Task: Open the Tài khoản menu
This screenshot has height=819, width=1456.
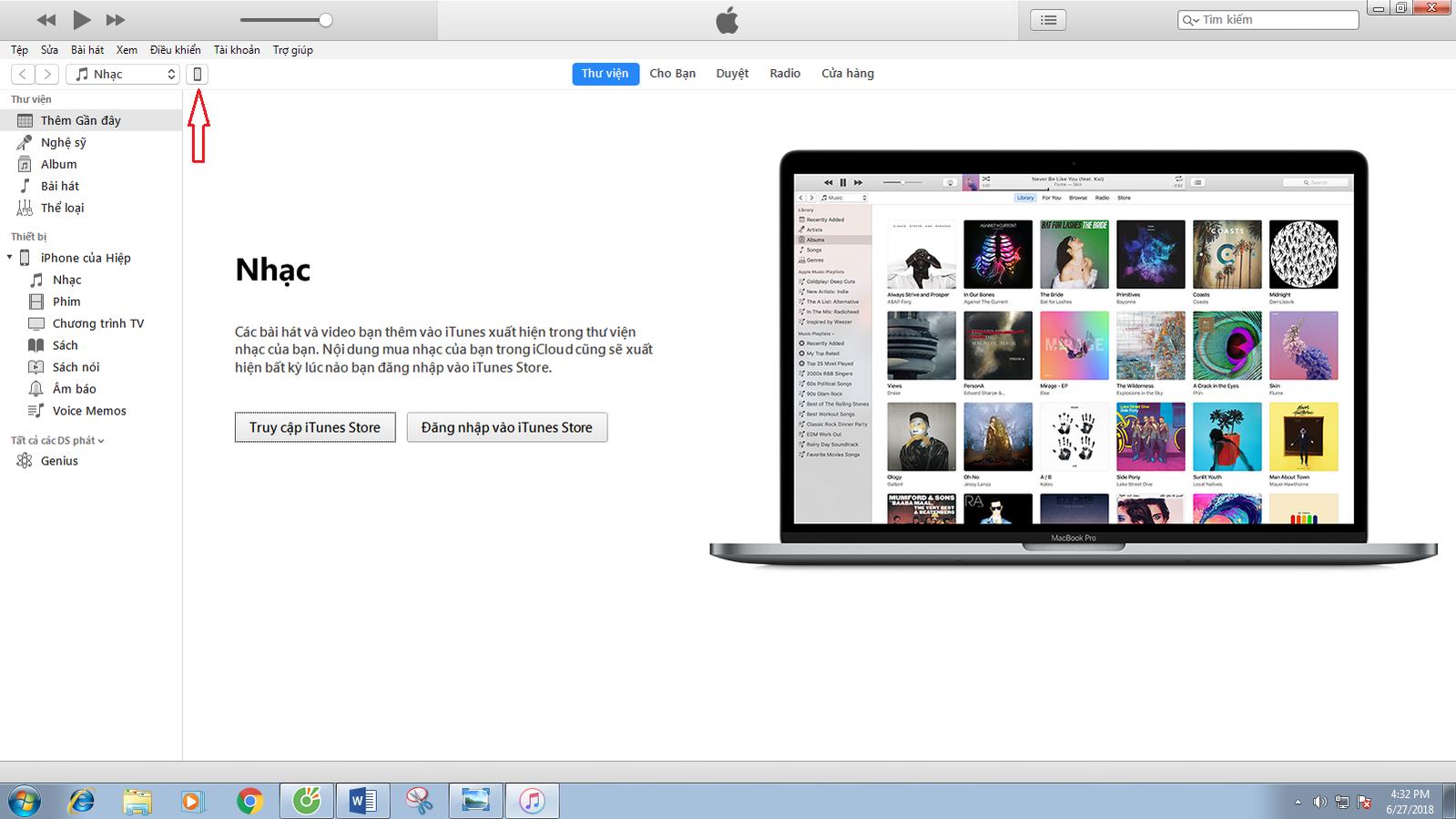Action: click(x=237, y=50)
